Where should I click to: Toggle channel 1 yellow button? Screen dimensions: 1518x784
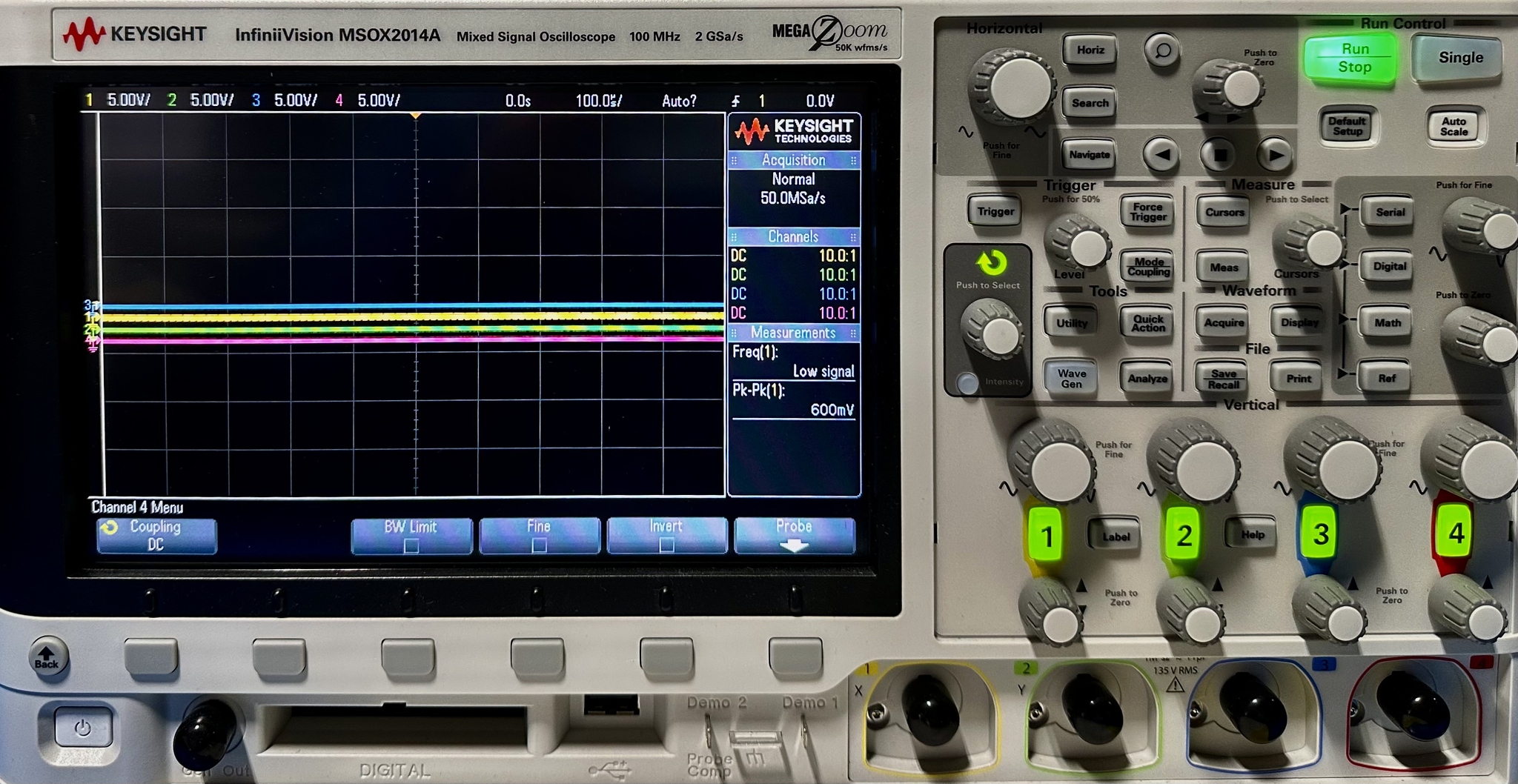1046,535
